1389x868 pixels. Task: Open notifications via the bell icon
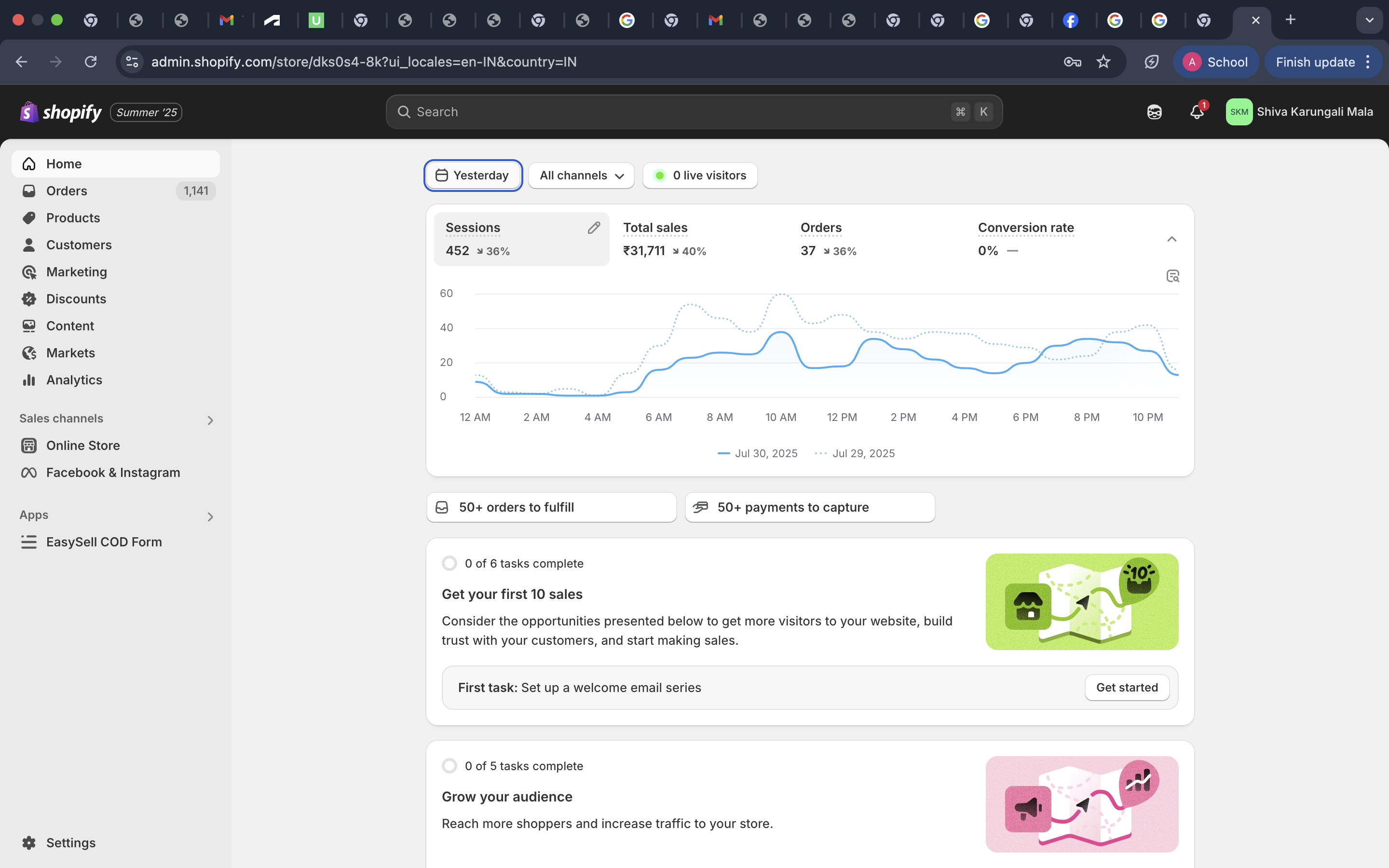[x=1197, y=112]
